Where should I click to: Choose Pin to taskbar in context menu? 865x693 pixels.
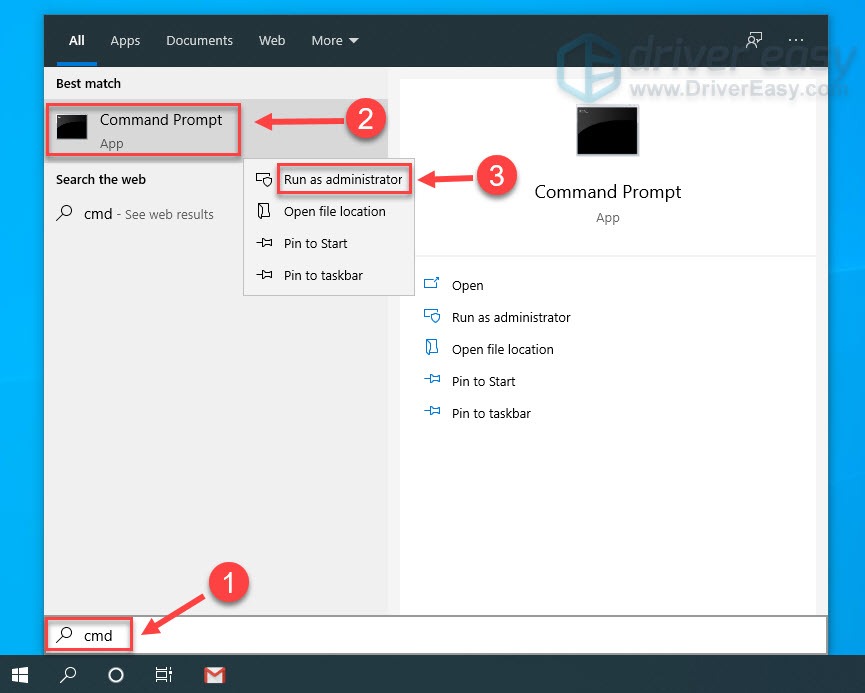tap(323, 275)
